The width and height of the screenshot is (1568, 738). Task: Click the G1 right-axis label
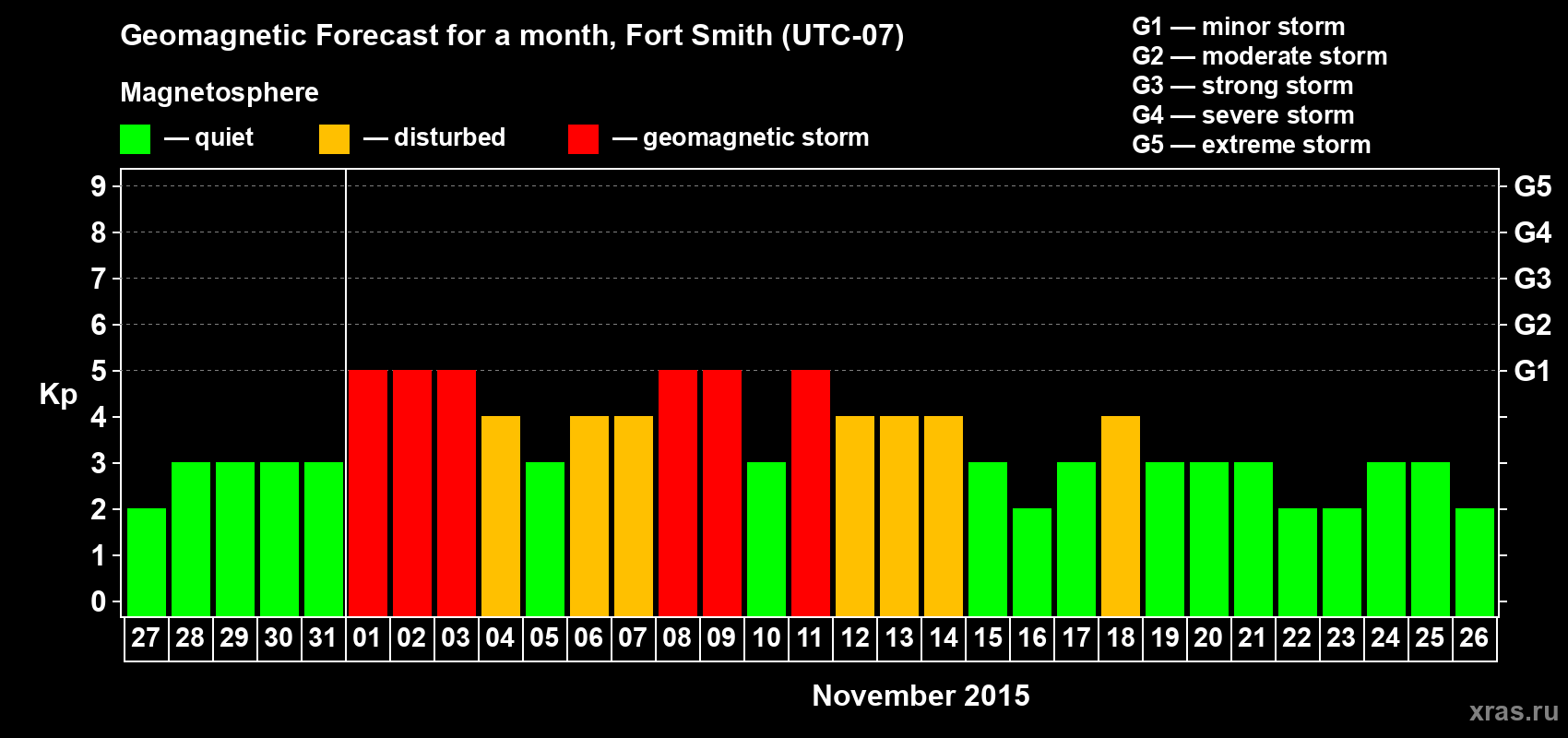click(1533, 371)
